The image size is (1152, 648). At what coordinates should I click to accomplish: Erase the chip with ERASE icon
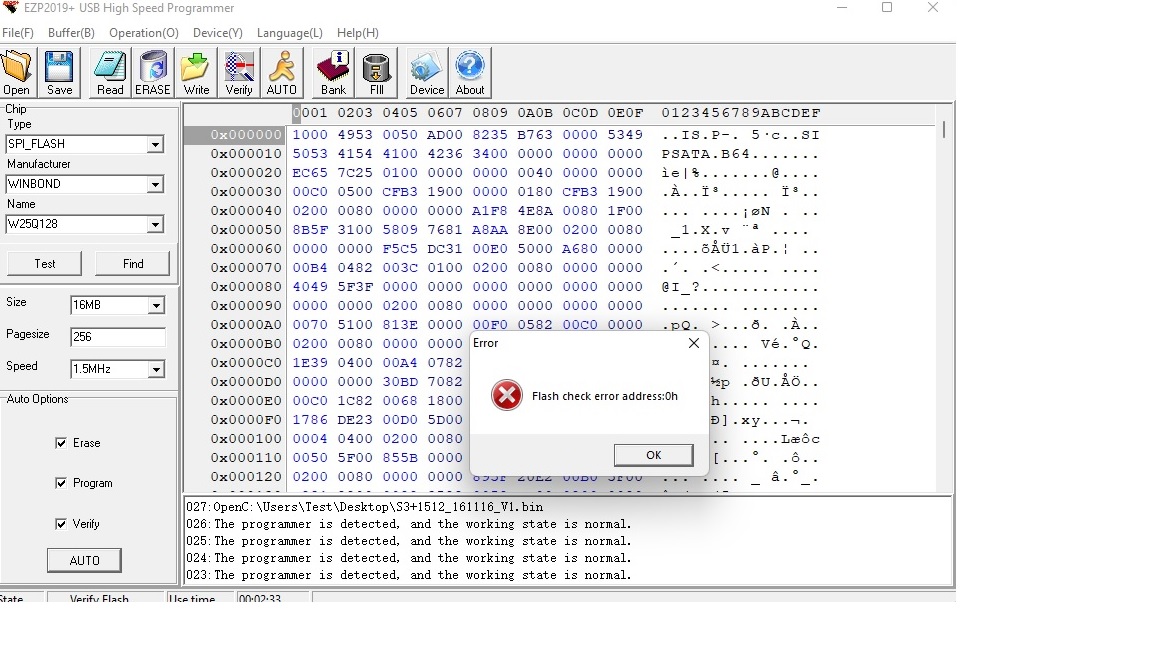[x=153, y=73]
